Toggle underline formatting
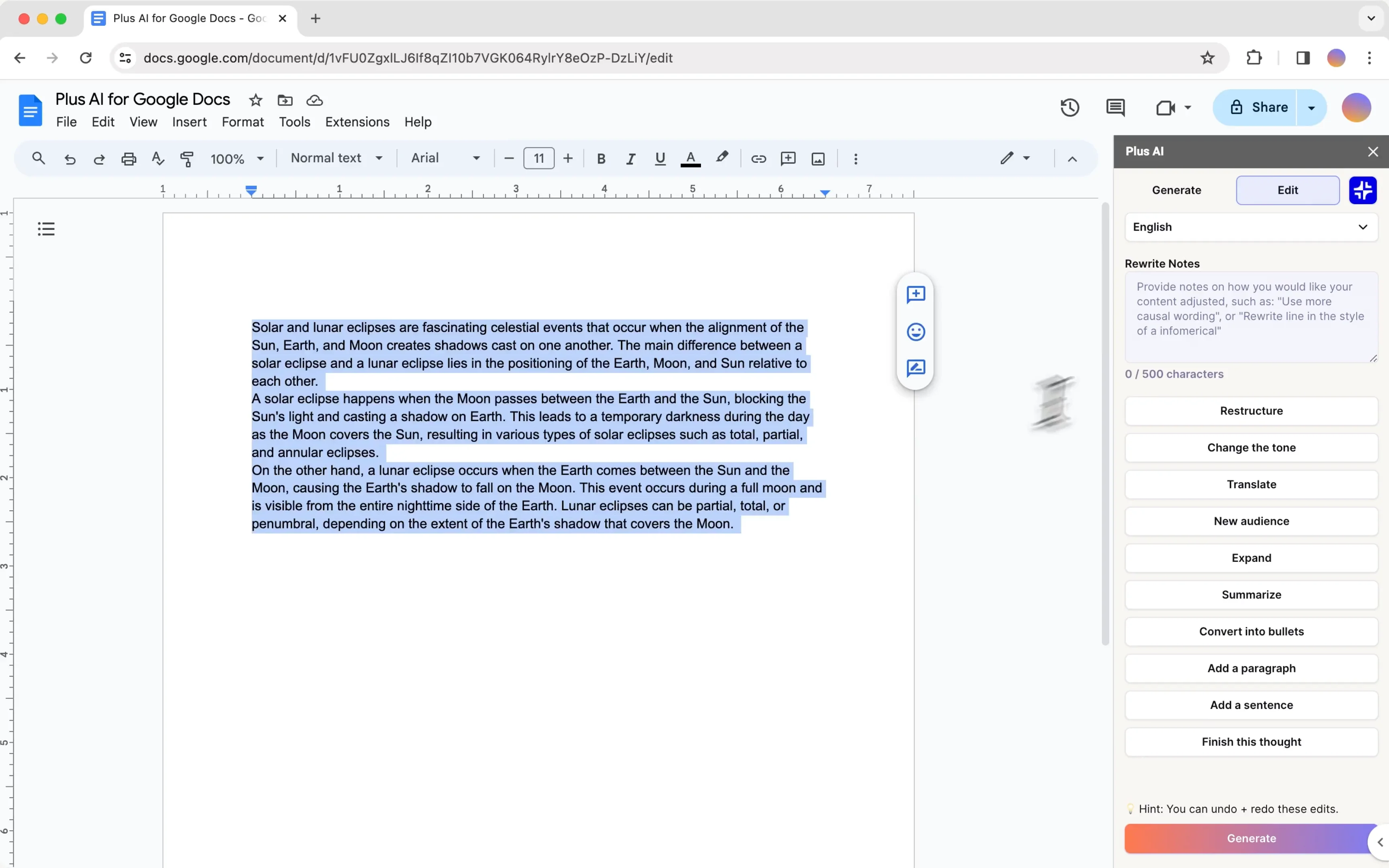 tap(660, 158)
